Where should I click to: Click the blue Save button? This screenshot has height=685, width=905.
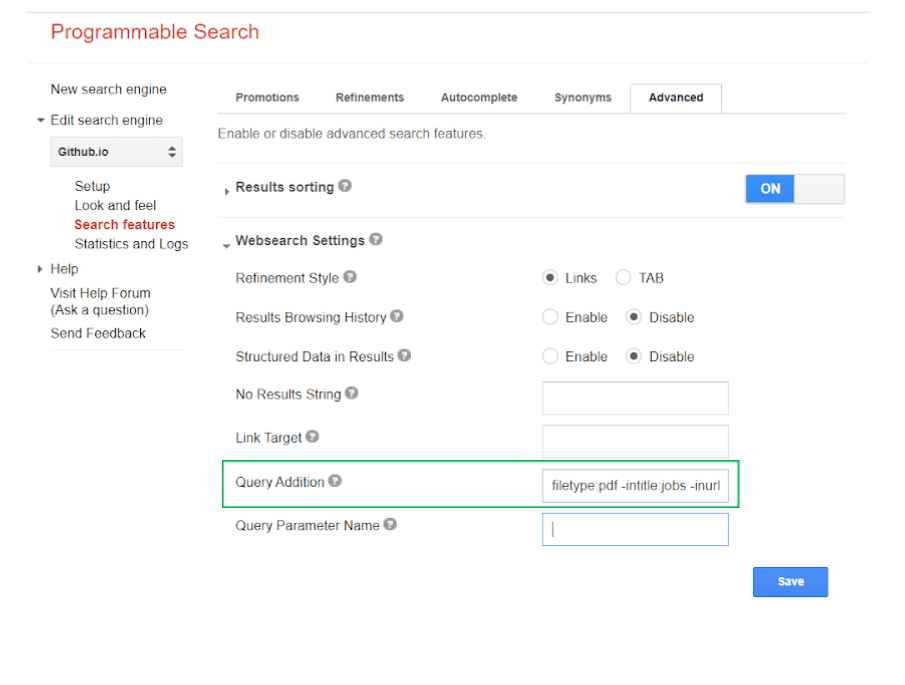[790, 582]
